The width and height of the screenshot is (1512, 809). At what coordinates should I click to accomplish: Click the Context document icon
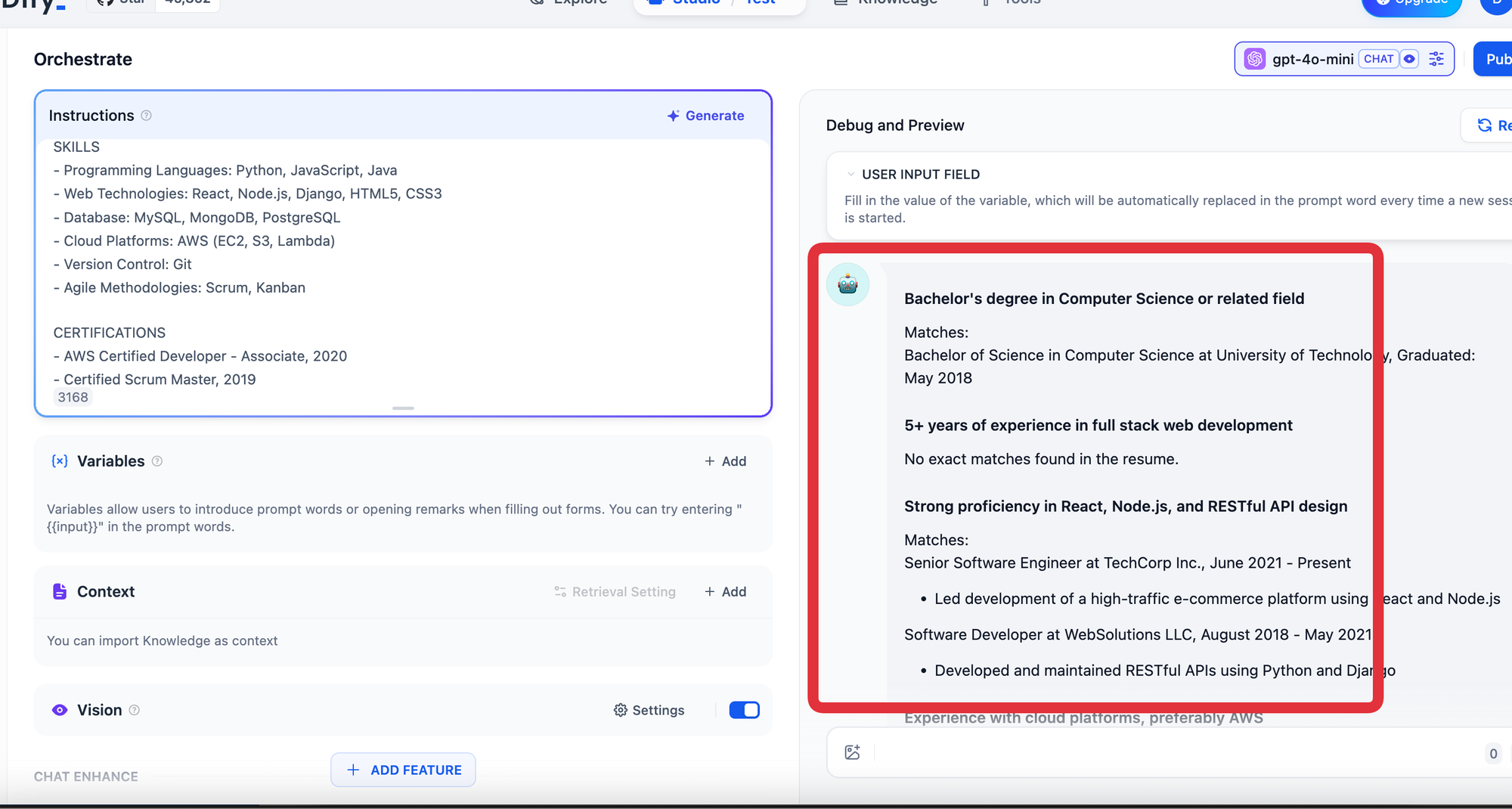click(x=60, y=591)
